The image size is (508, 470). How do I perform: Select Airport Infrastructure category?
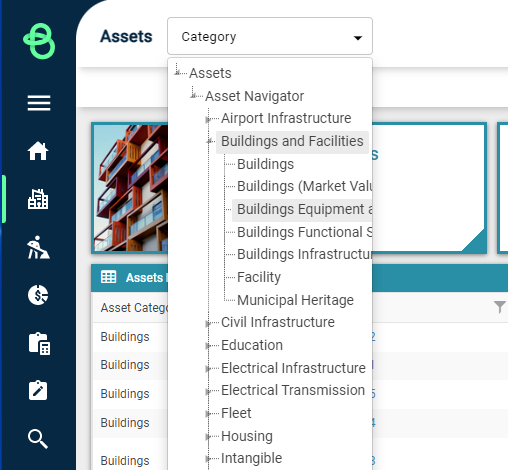tap(286, 118)
